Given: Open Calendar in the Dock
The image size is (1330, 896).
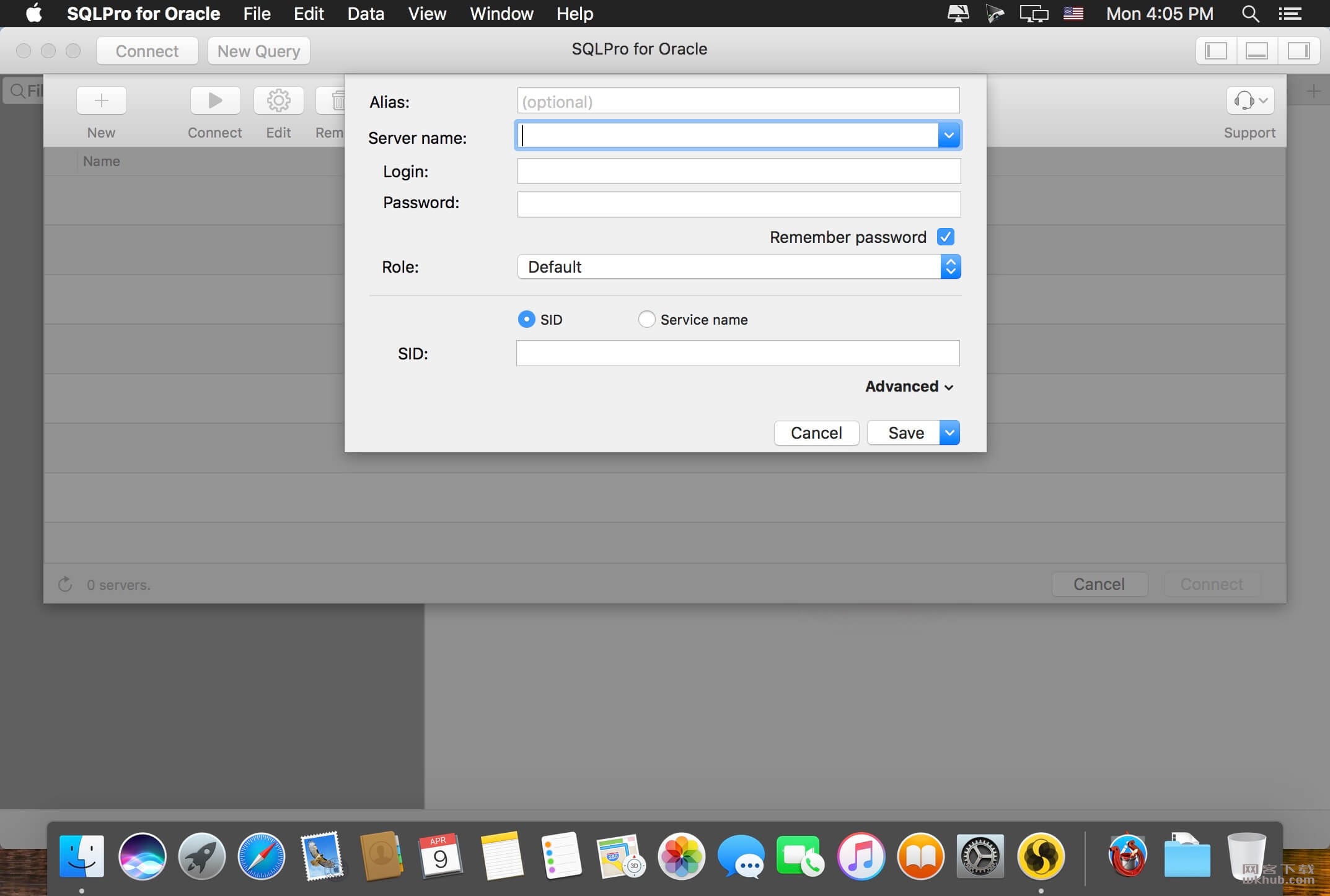Looking at the screenshot, I should point(440,856).
